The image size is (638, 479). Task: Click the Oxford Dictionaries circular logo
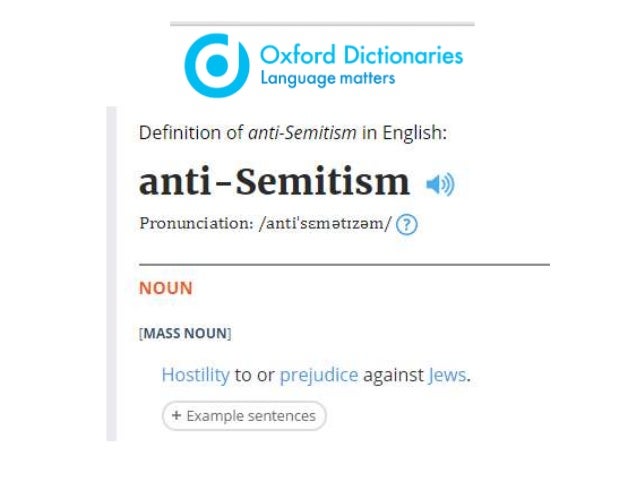(216, 65)
